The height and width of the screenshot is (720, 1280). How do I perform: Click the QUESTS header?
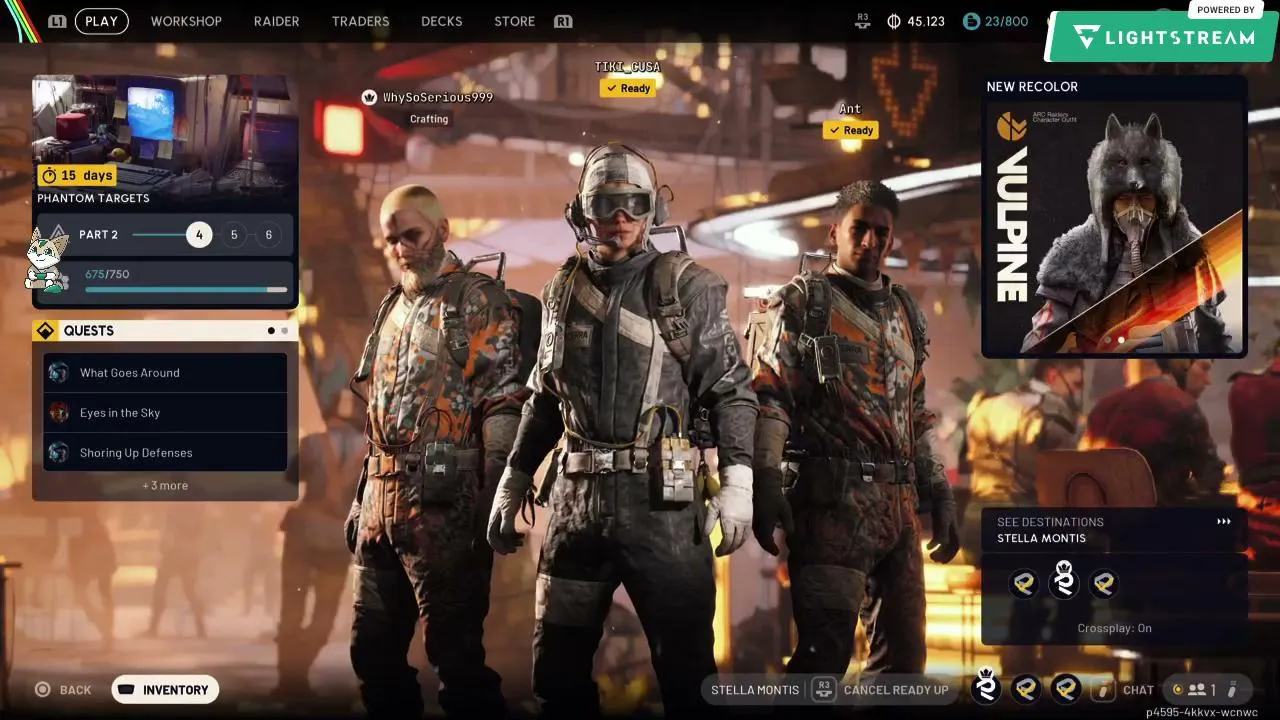89,331
